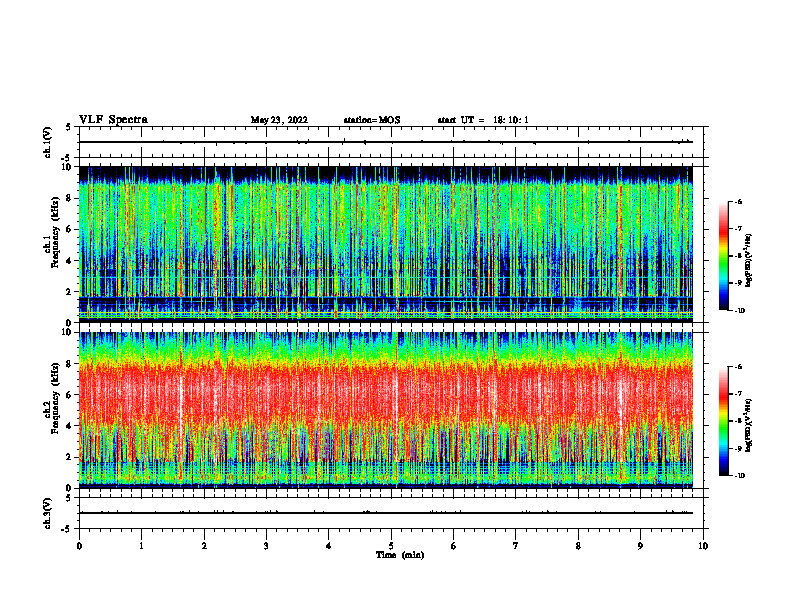The height and width of the screenshot is (612, 792).
Task: Click the time-axis tick label "1"
Action: 141,546
